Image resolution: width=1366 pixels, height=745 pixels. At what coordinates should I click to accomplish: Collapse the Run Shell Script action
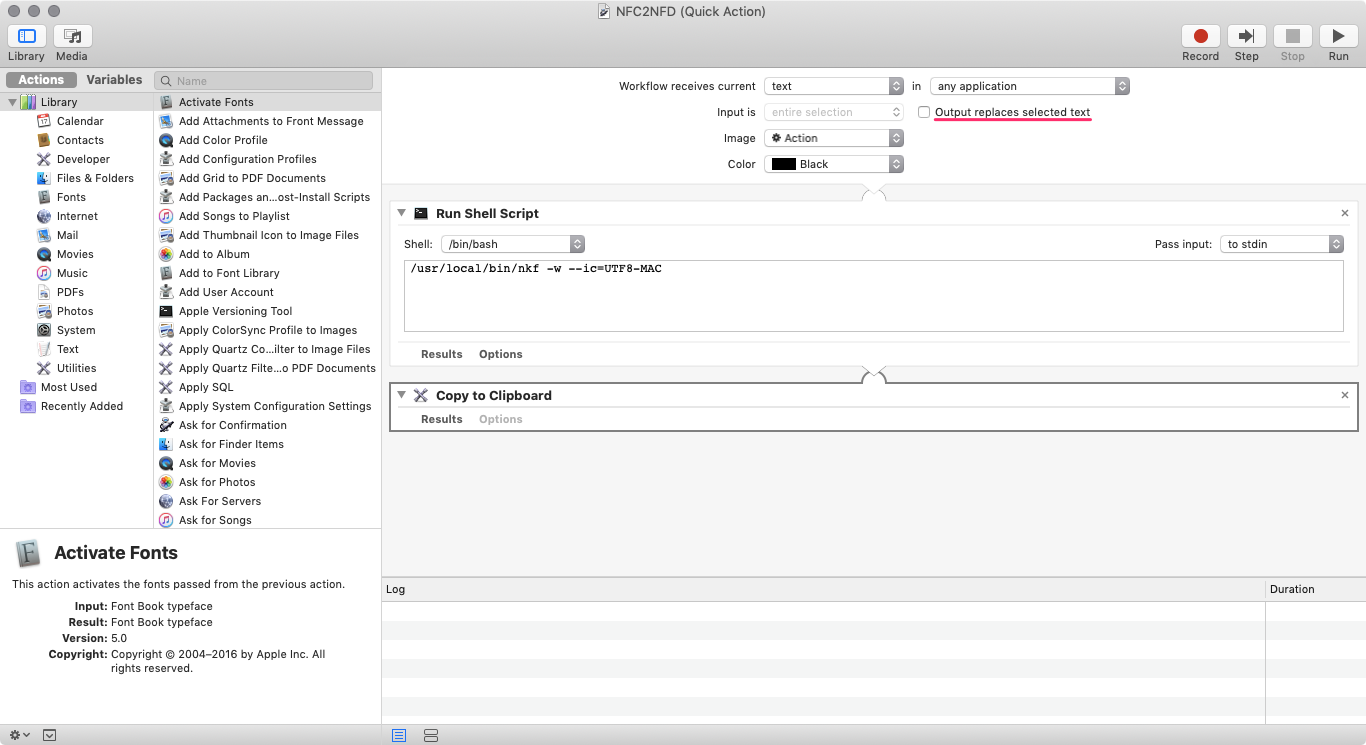(402, 213)
